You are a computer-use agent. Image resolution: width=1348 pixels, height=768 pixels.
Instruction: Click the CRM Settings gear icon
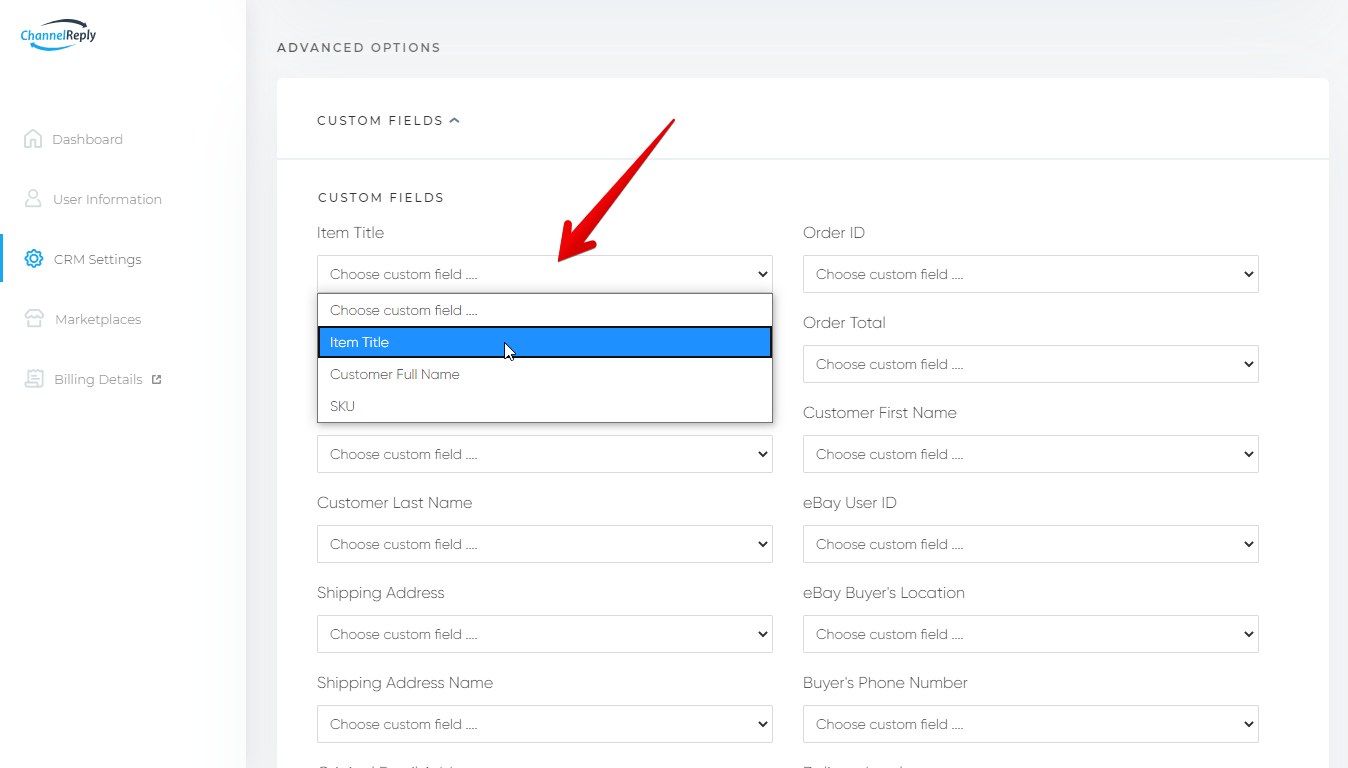33,259
